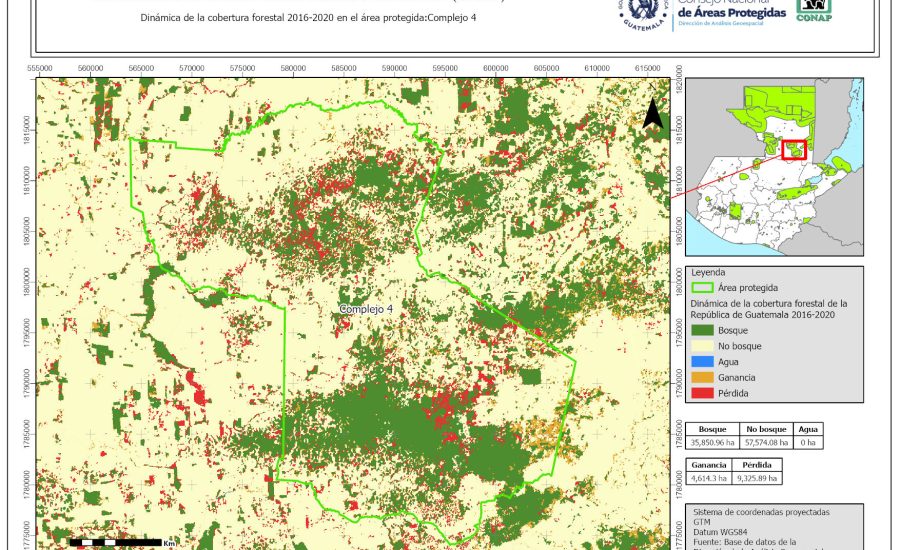Viewport: 900px width, 550px height.
Task: Click the Leyenda heading
Action: pyautogui.click(x=707, y=272)
